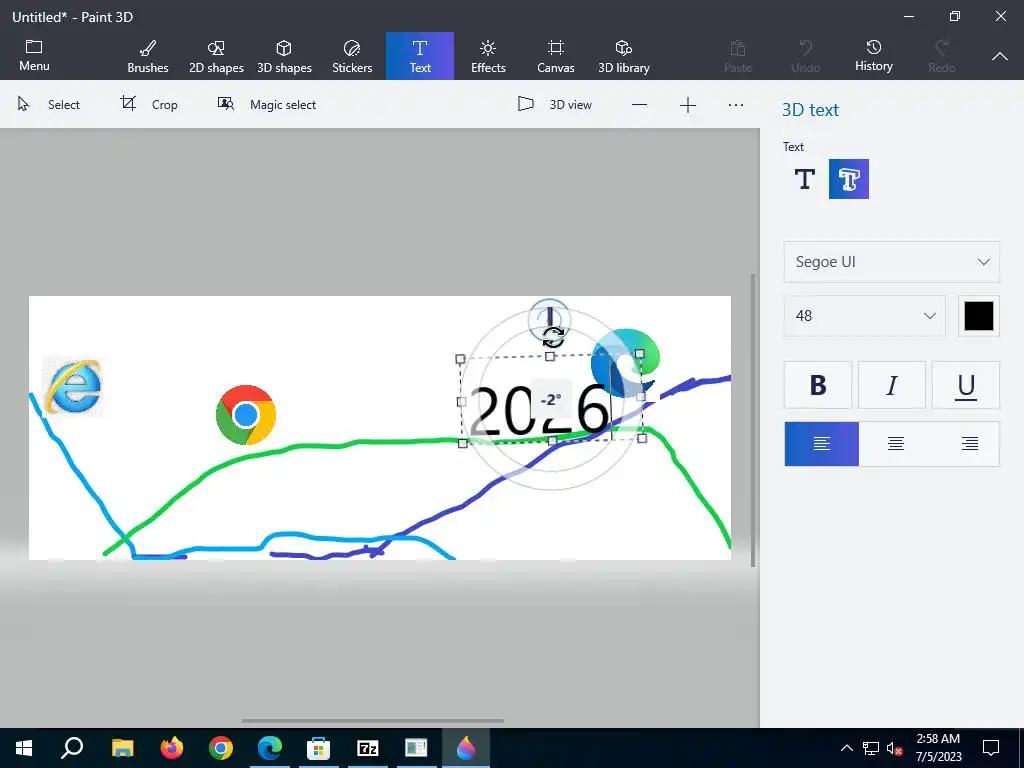The image size is (1024, 768).
Task: Activate the Crop tool
Action: coord(149,104)
